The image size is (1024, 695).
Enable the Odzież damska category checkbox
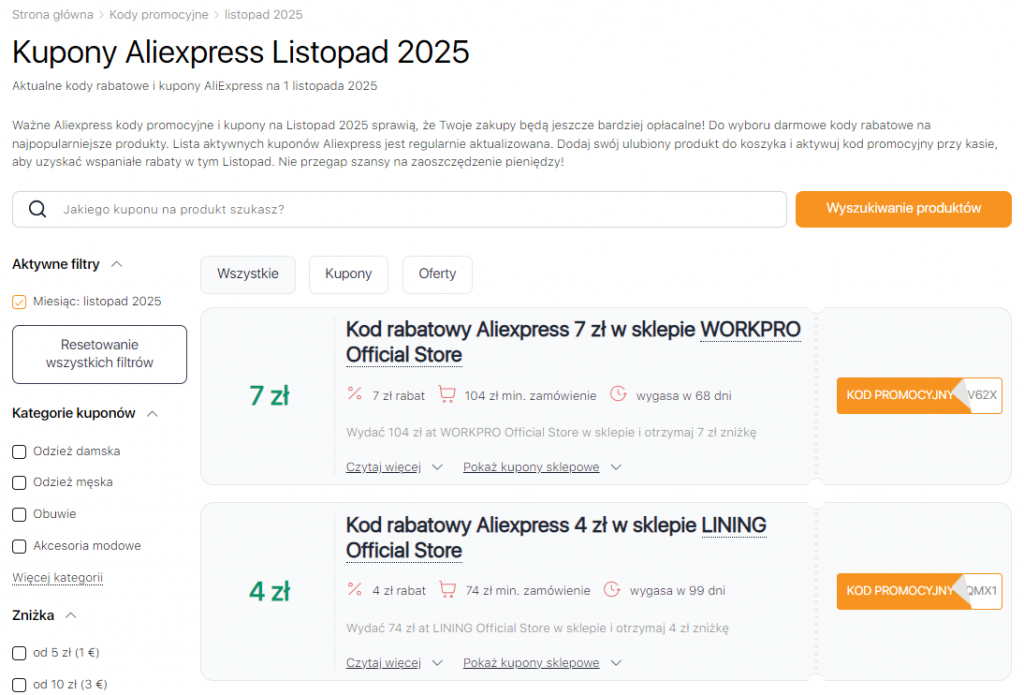[x=19, y=451]
